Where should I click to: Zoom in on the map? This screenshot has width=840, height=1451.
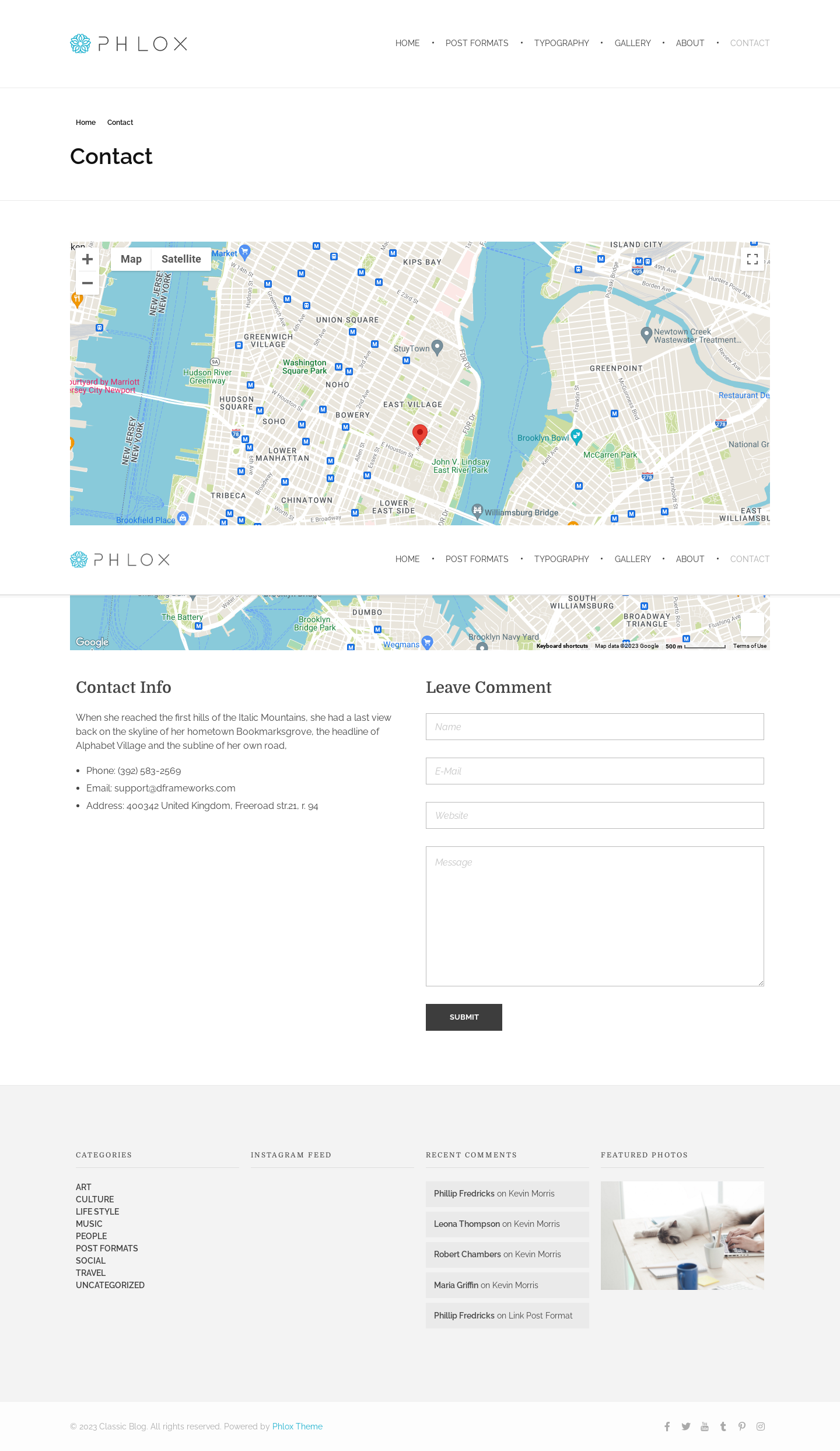[87, 259]
